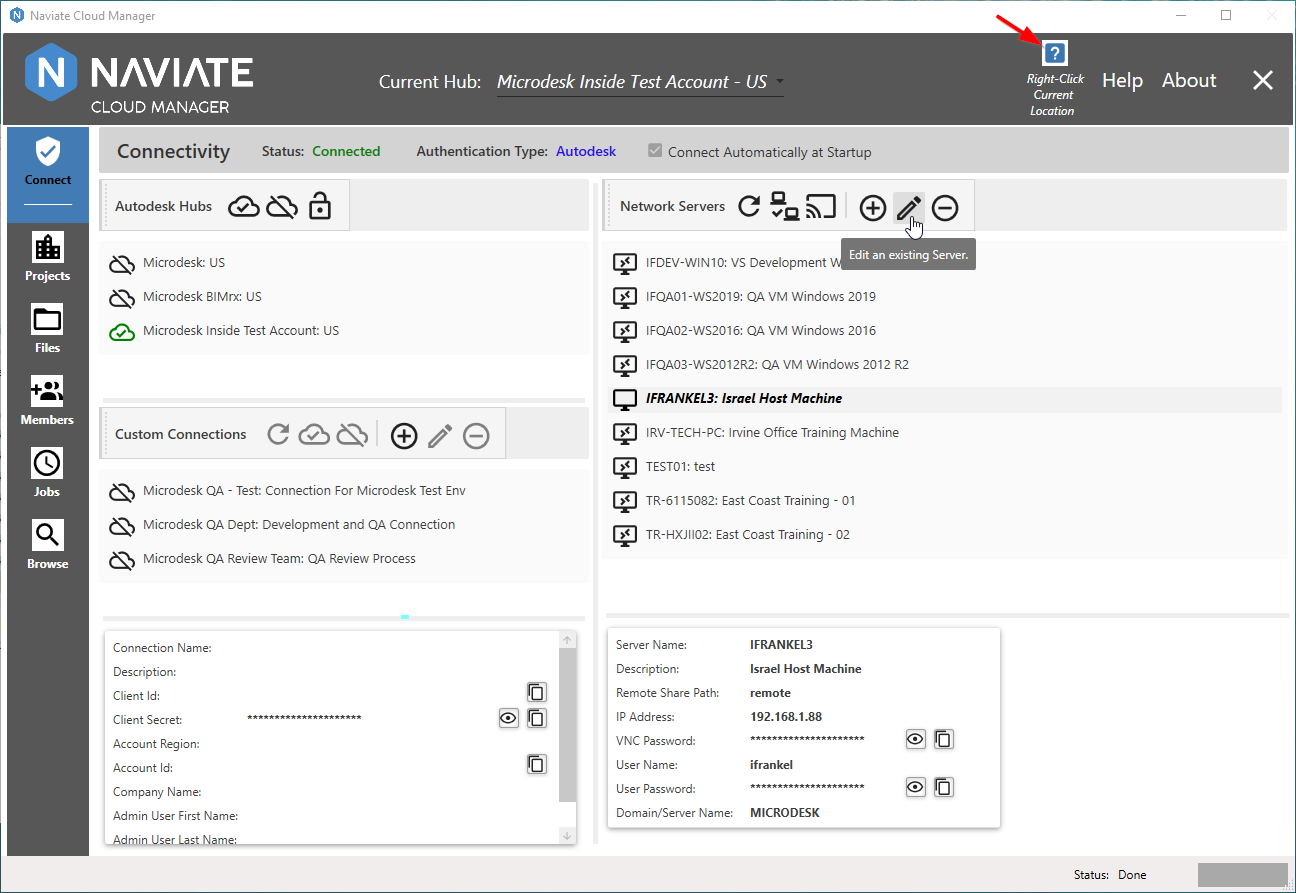Viewport: 1296px width, 893px height.
Task: Reveal the Client Secret value
Action: click(509, 718)
